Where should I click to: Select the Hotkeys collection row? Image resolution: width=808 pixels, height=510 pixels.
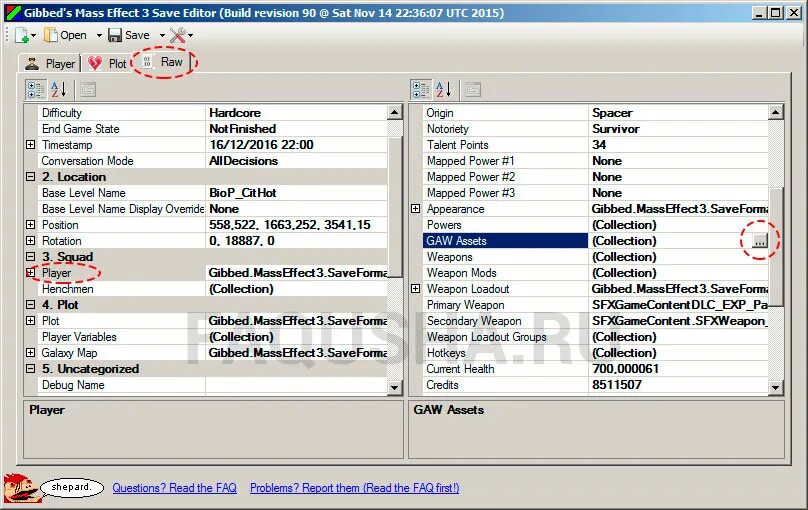596,352
